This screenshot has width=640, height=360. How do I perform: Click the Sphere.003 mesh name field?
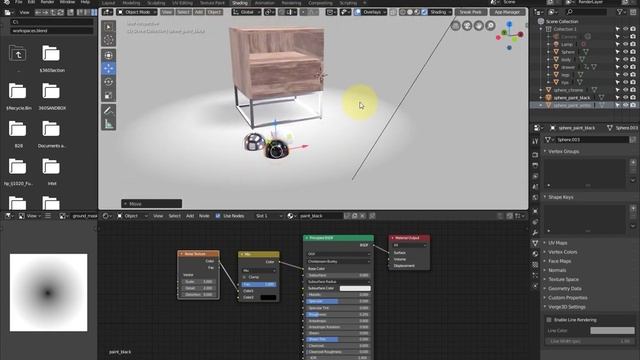click(591, 140)
